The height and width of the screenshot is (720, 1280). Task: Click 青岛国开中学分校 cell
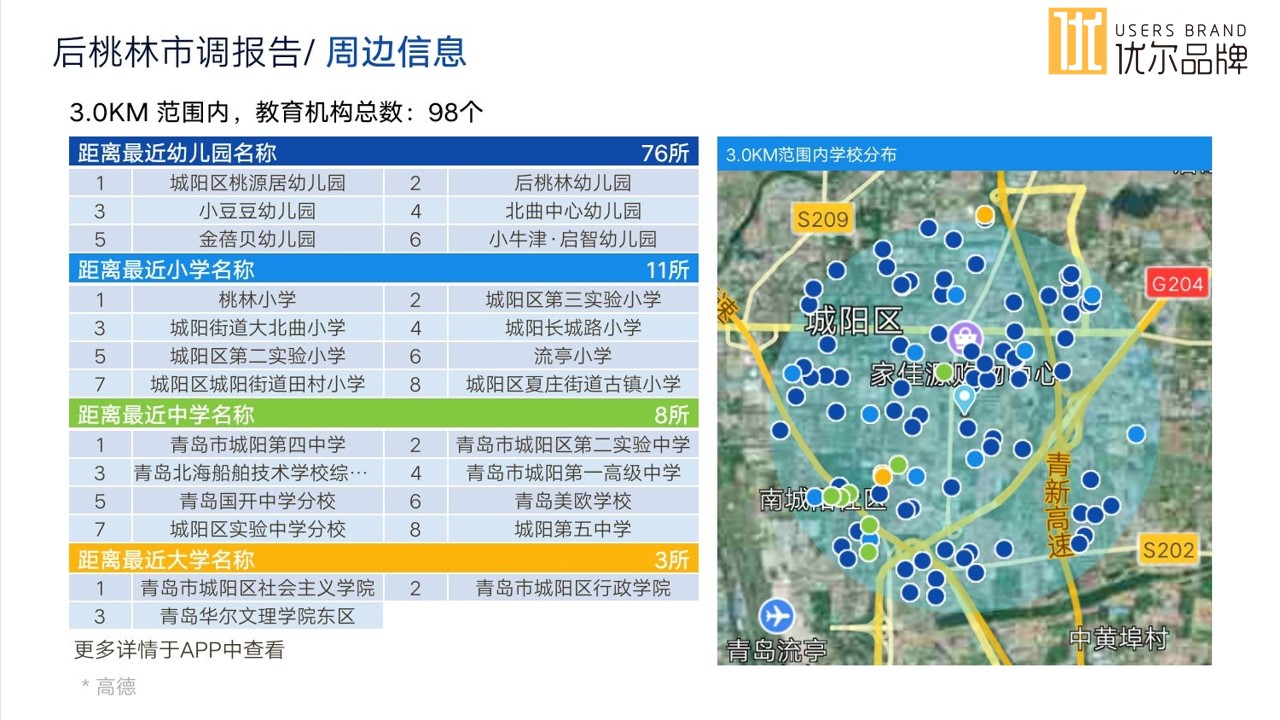pyautogui.click(x=258, y=500)
